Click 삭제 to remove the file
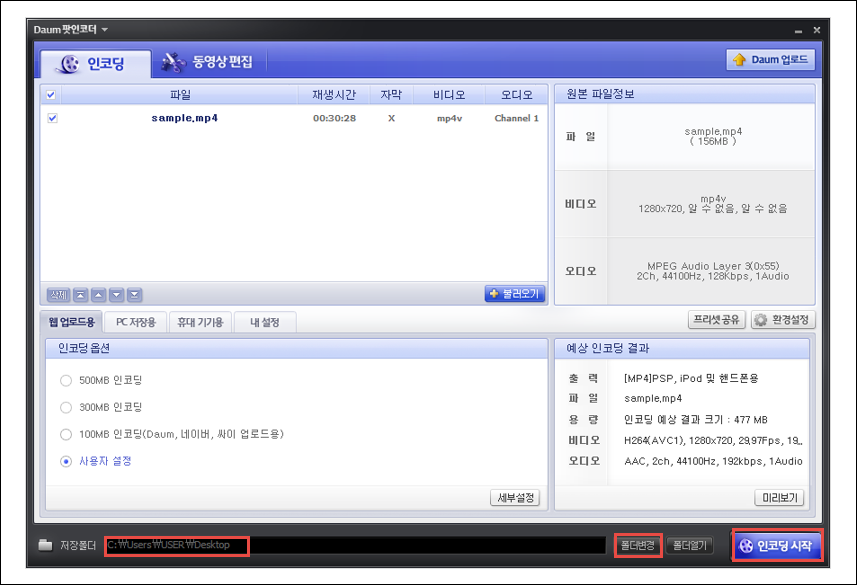This screenshot has width=857, height=585. 58,295
